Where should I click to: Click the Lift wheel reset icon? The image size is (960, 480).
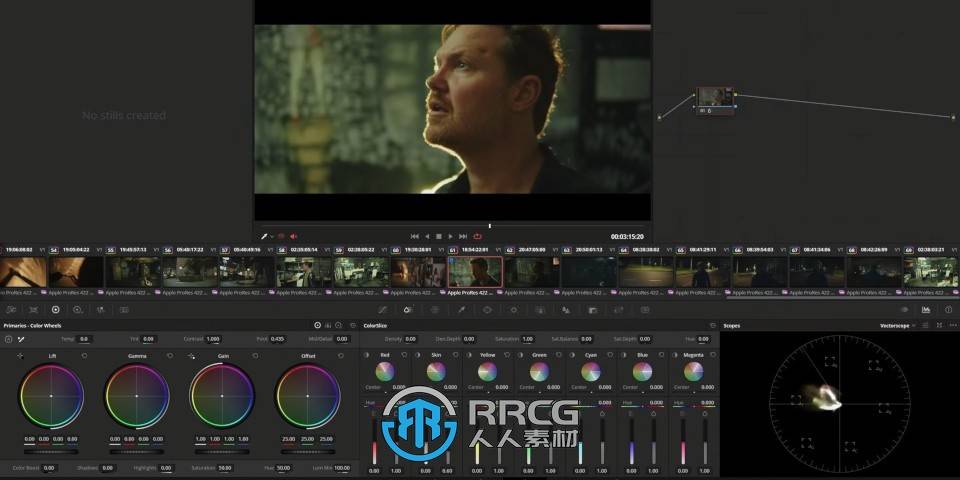tap(83, 355)
